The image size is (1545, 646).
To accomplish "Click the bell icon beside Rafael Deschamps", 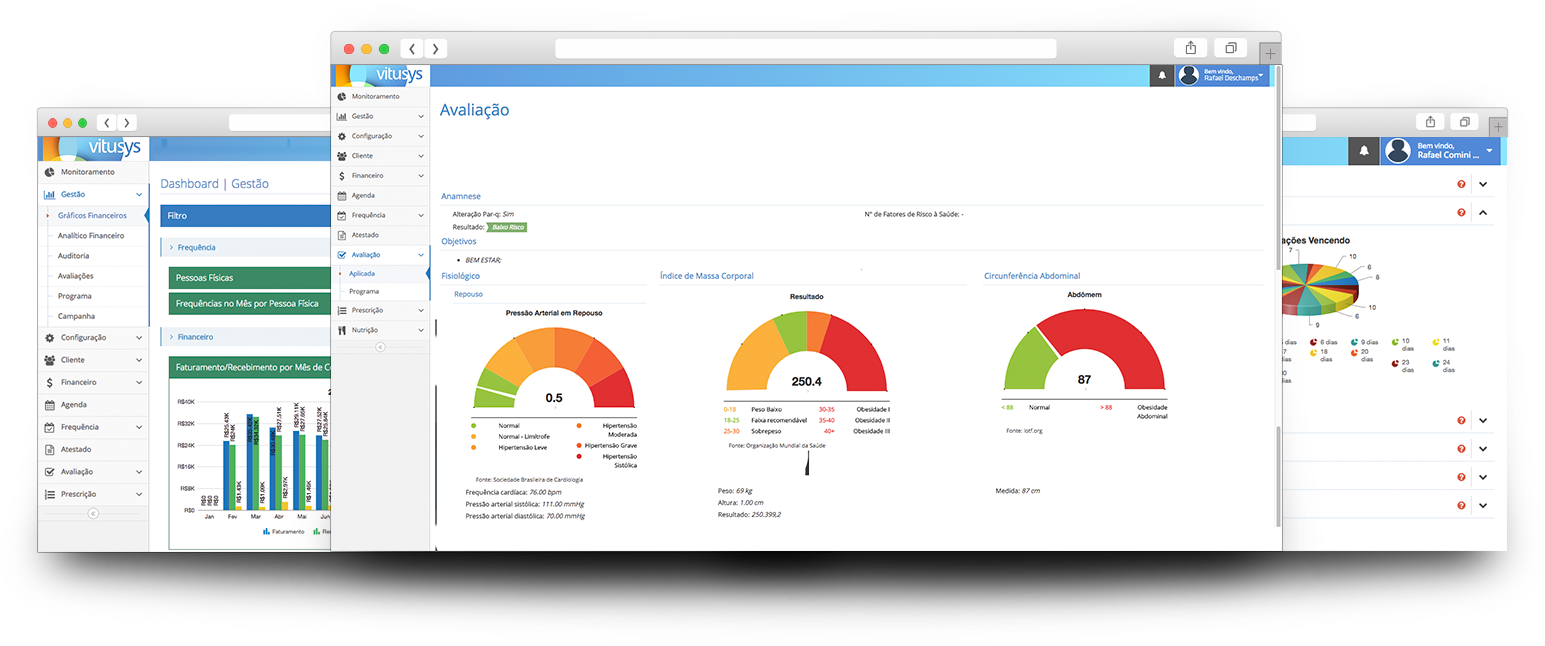I will 1161,75.
